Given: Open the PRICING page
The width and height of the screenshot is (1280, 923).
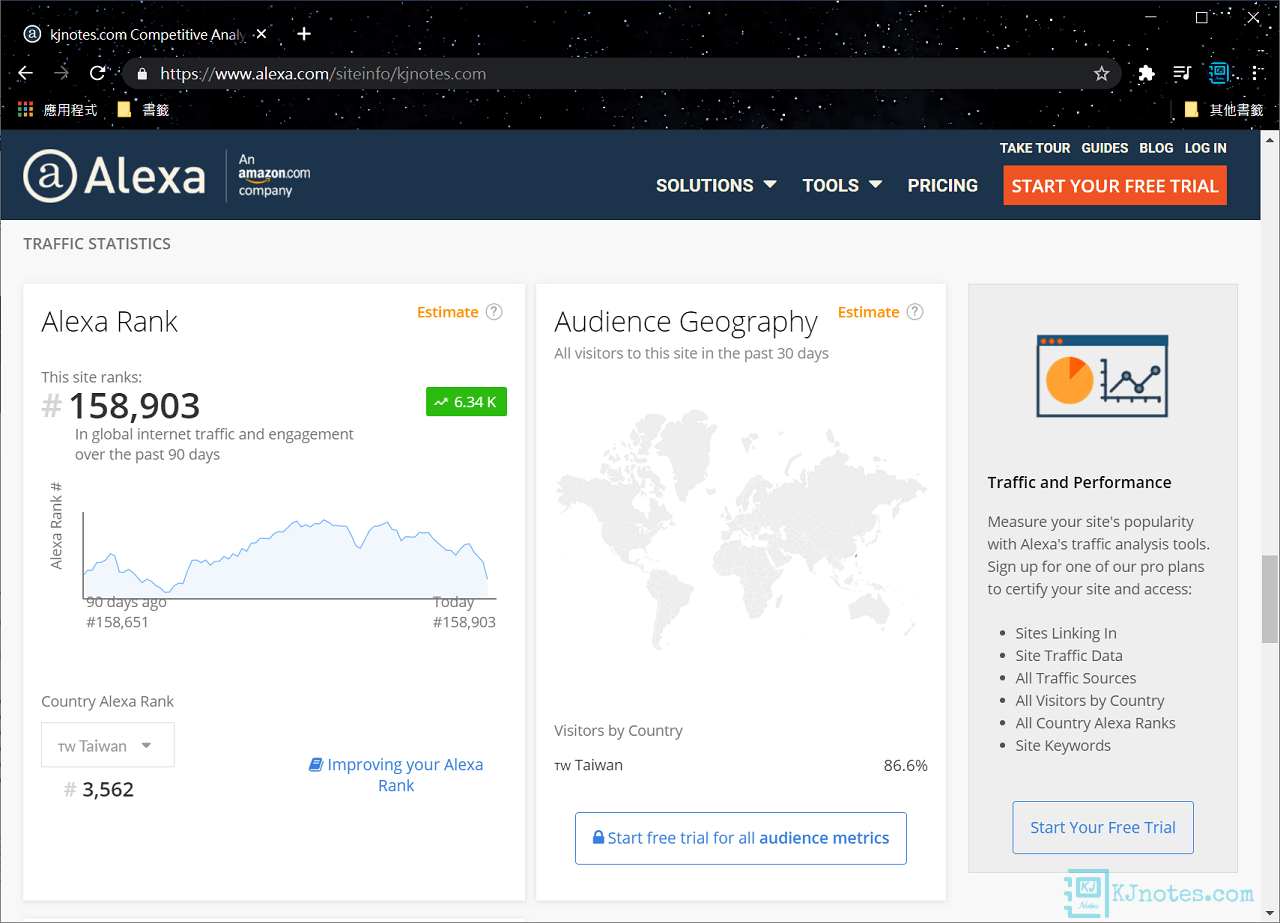Looking at the screenshot, I should pos(942,185).
